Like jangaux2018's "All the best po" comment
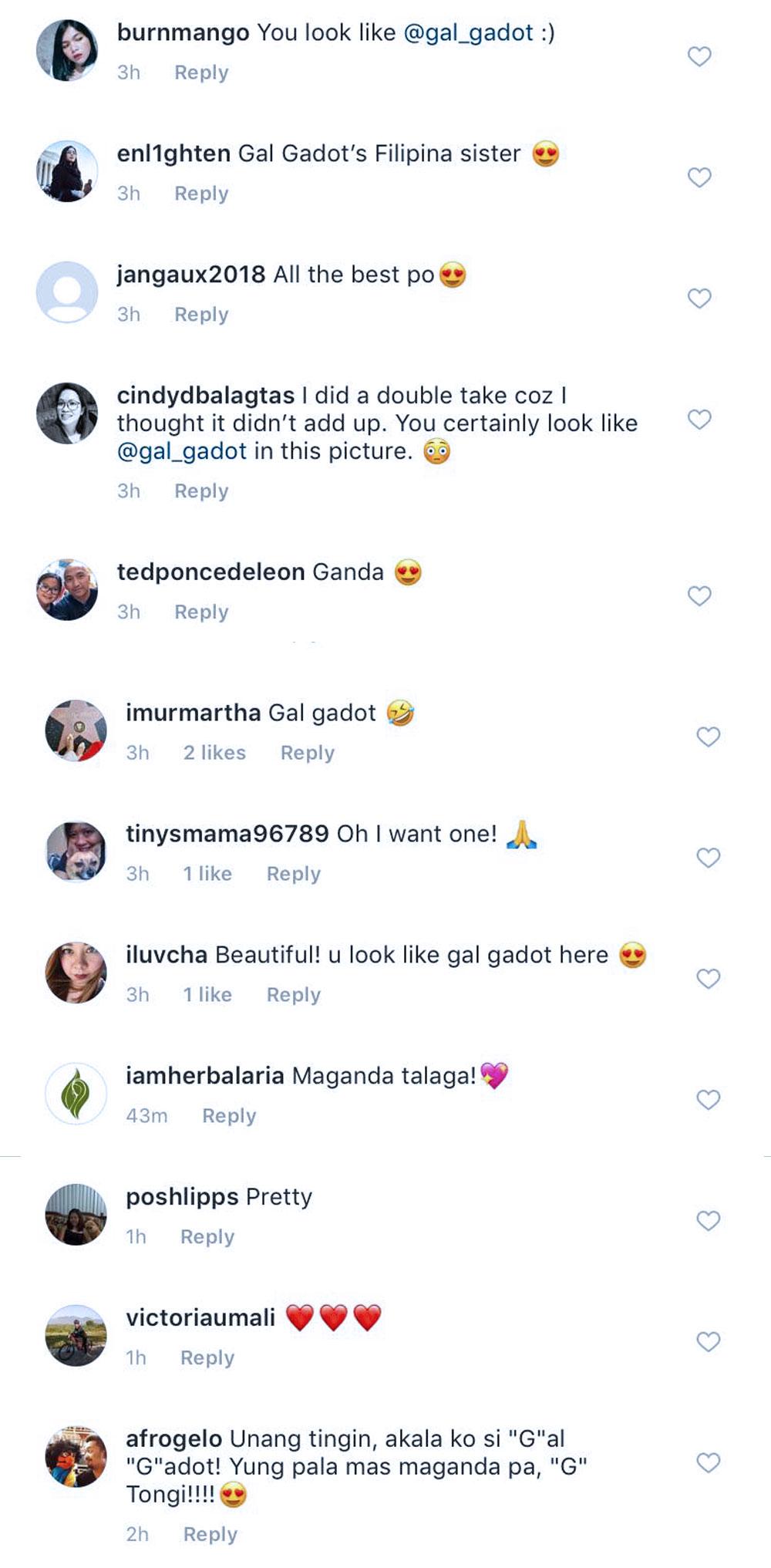This screenshot has height=1568, width=771. (699, 298)
